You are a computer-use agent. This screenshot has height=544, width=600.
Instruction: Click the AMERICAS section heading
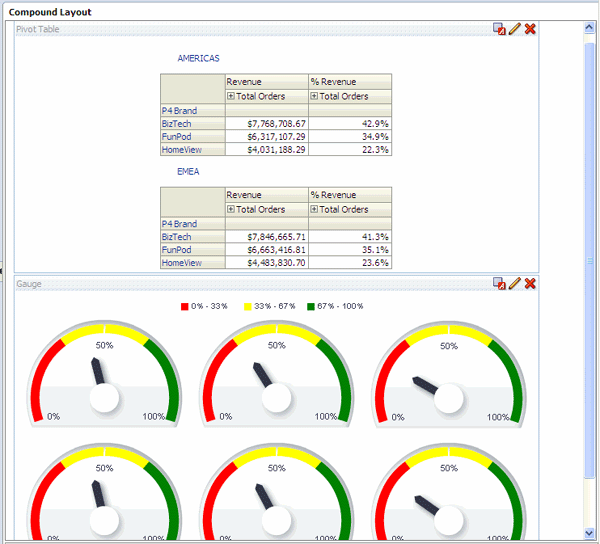click(199, 59)
